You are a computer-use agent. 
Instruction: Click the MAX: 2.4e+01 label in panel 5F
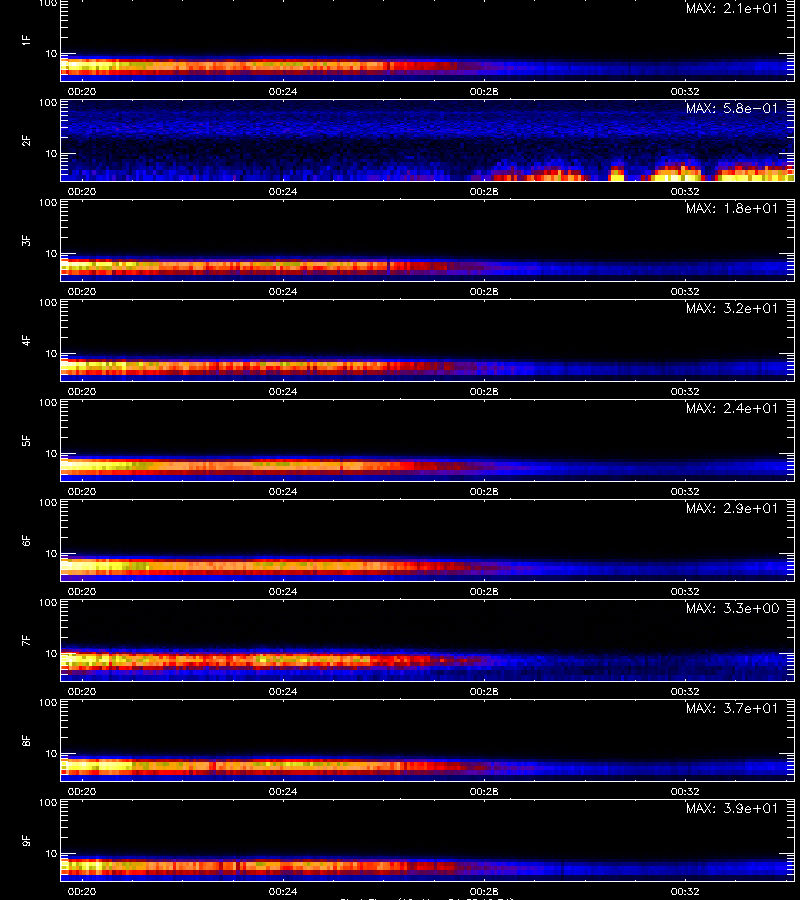(x=732, y=408)
